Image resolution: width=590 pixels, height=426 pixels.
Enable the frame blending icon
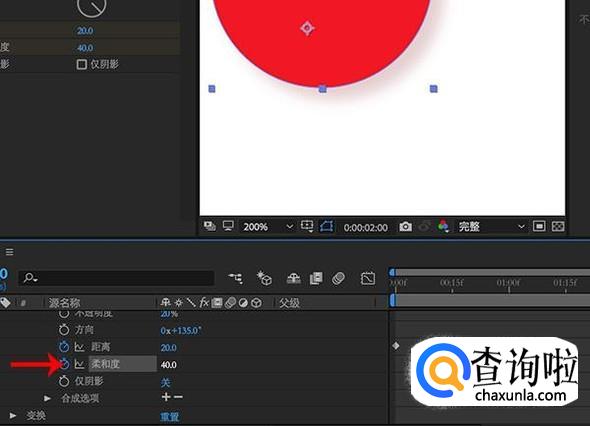pyautogui.click(x=316, y=278)
